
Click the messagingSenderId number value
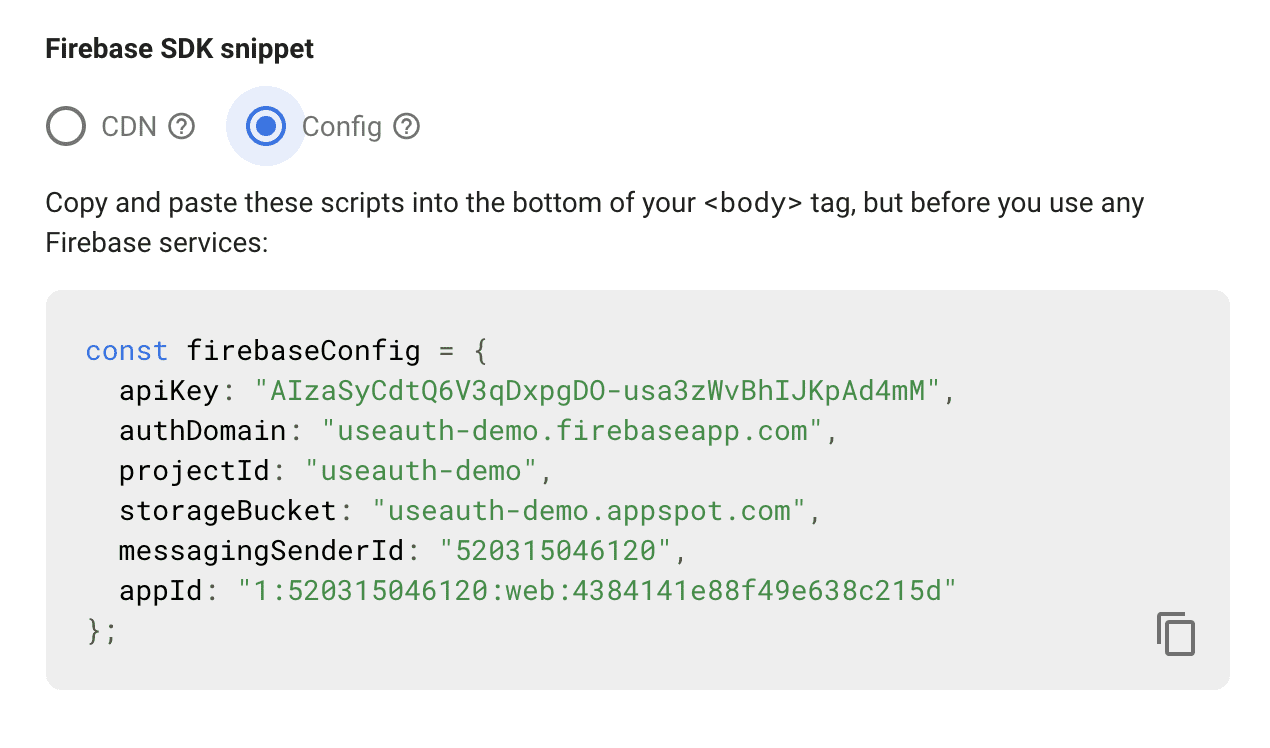[556, 551]
